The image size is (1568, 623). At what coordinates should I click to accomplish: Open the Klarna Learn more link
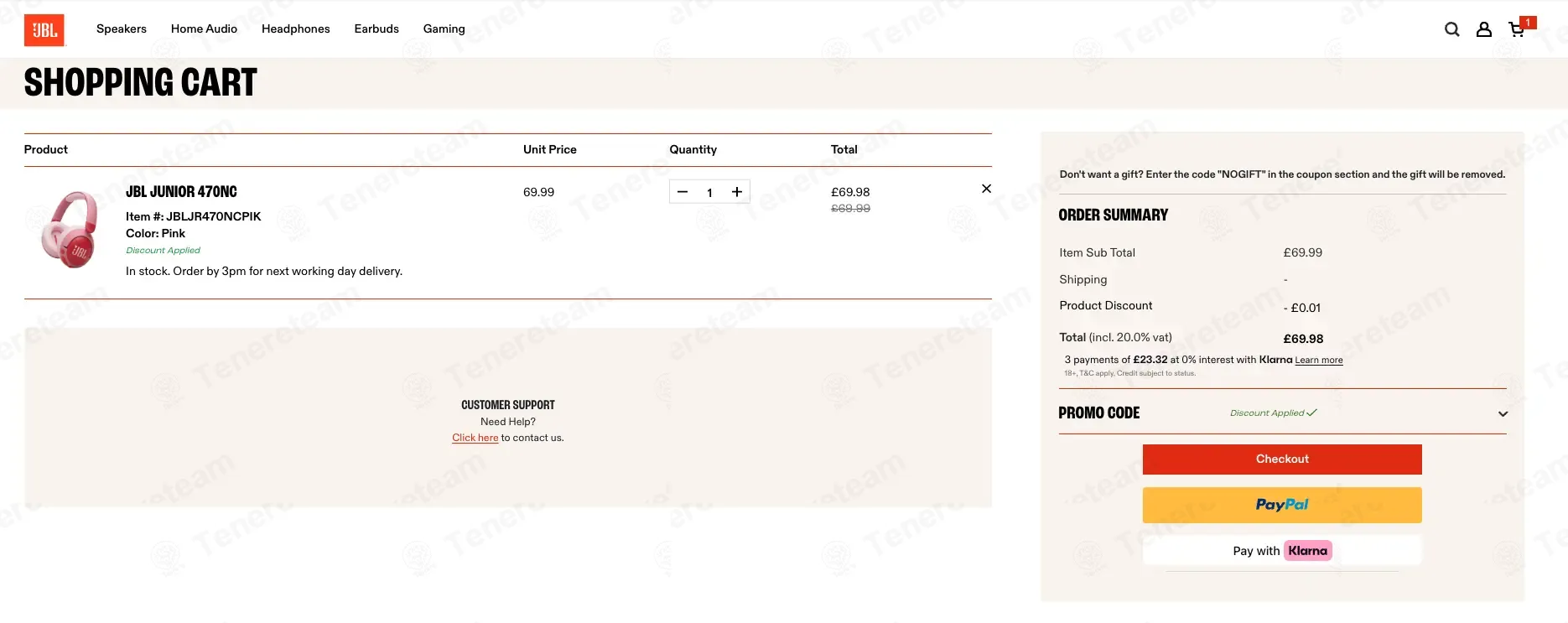[1319, 361]
